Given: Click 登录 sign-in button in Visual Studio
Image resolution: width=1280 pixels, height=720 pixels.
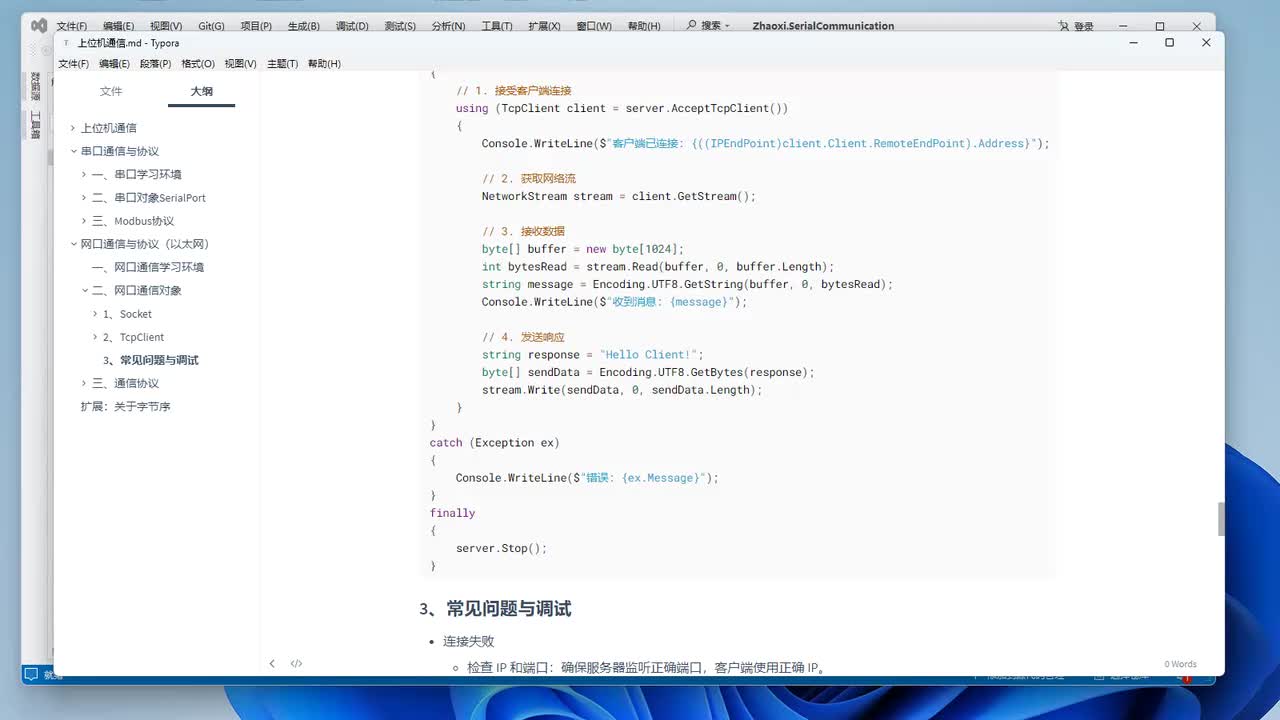Looking at the screenshot, I should point(1084,27).
